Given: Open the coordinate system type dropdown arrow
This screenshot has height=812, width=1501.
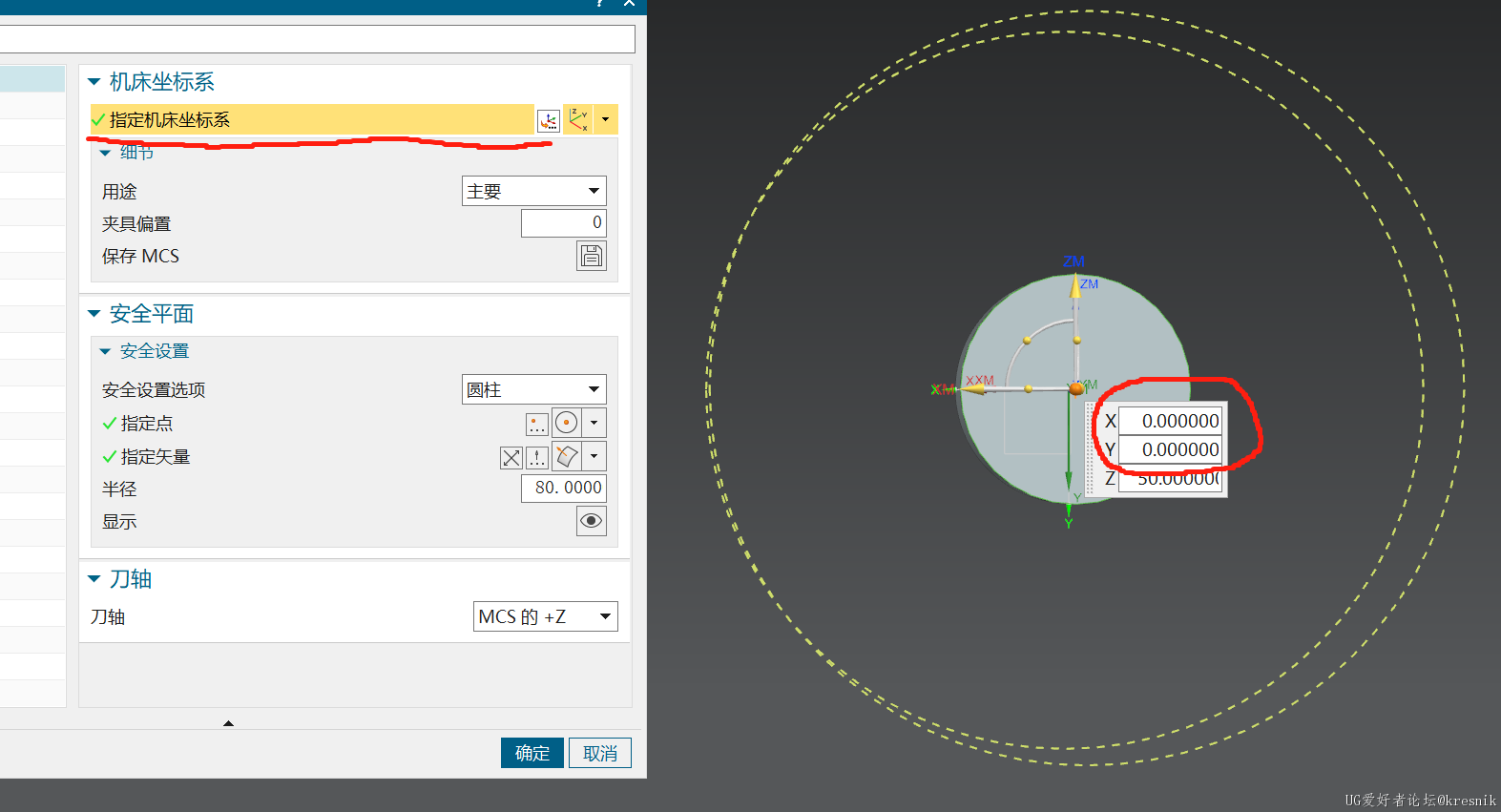Looking at the screenshot, I should coord(605,119).
